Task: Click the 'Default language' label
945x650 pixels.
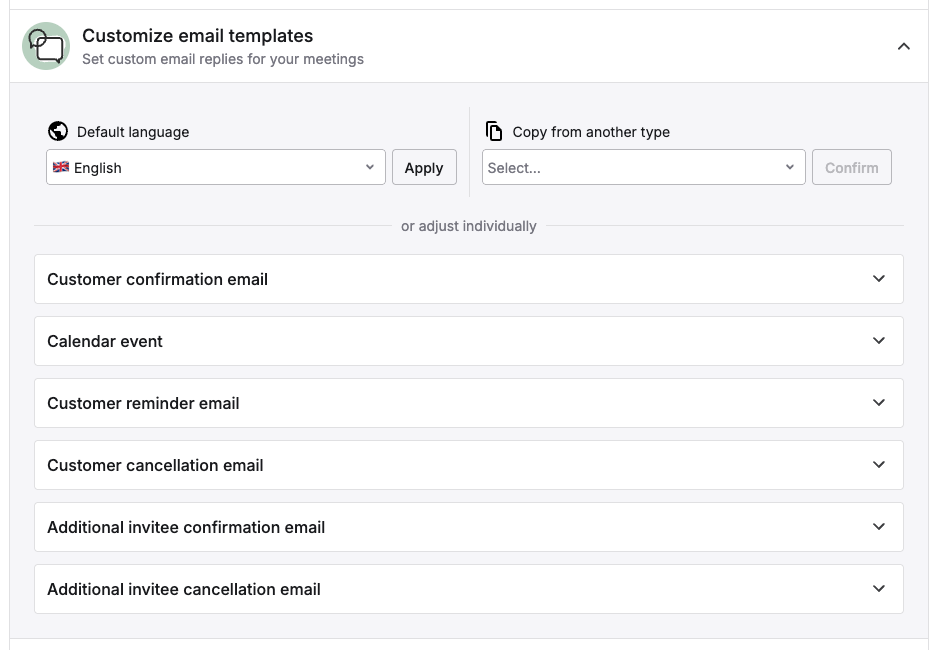Action: [133, 132]
